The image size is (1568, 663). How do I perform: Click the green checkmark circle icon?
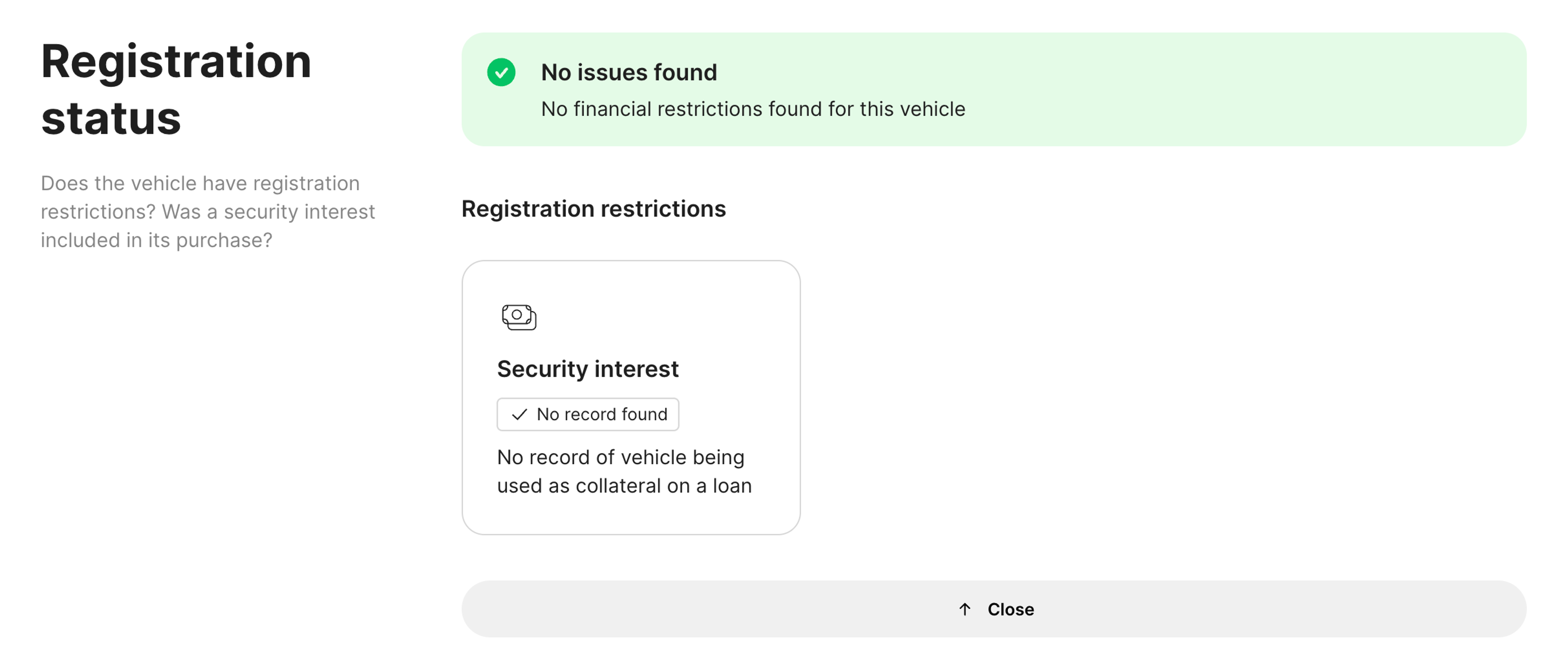tap(501, 72)
